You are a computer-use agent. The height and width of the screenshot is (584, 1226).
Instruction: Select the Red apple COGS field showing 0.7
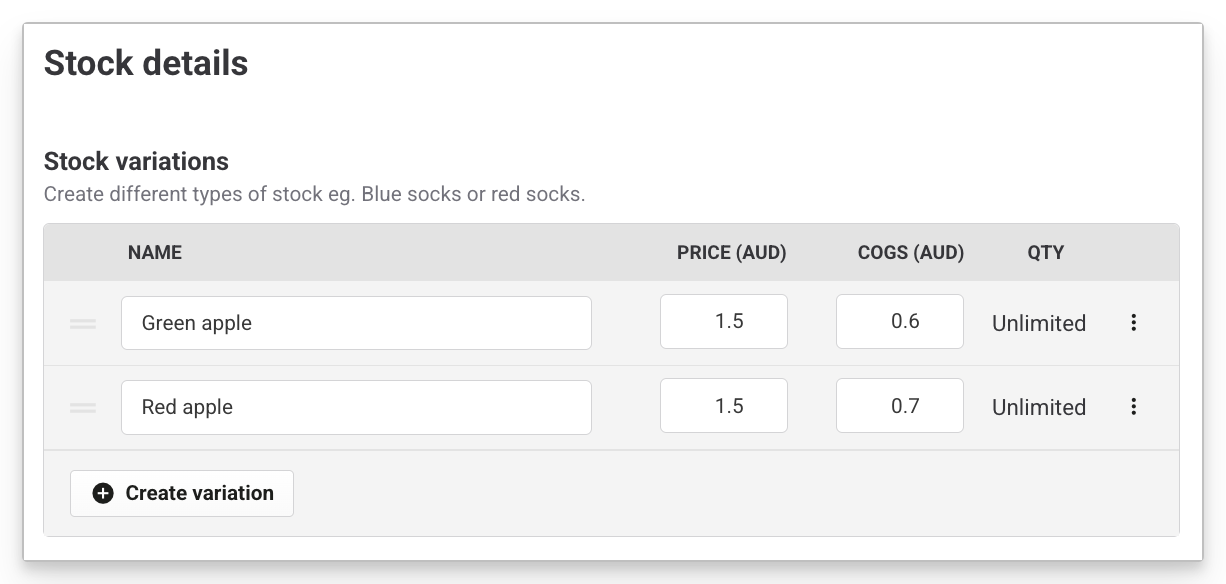point(900,406)
